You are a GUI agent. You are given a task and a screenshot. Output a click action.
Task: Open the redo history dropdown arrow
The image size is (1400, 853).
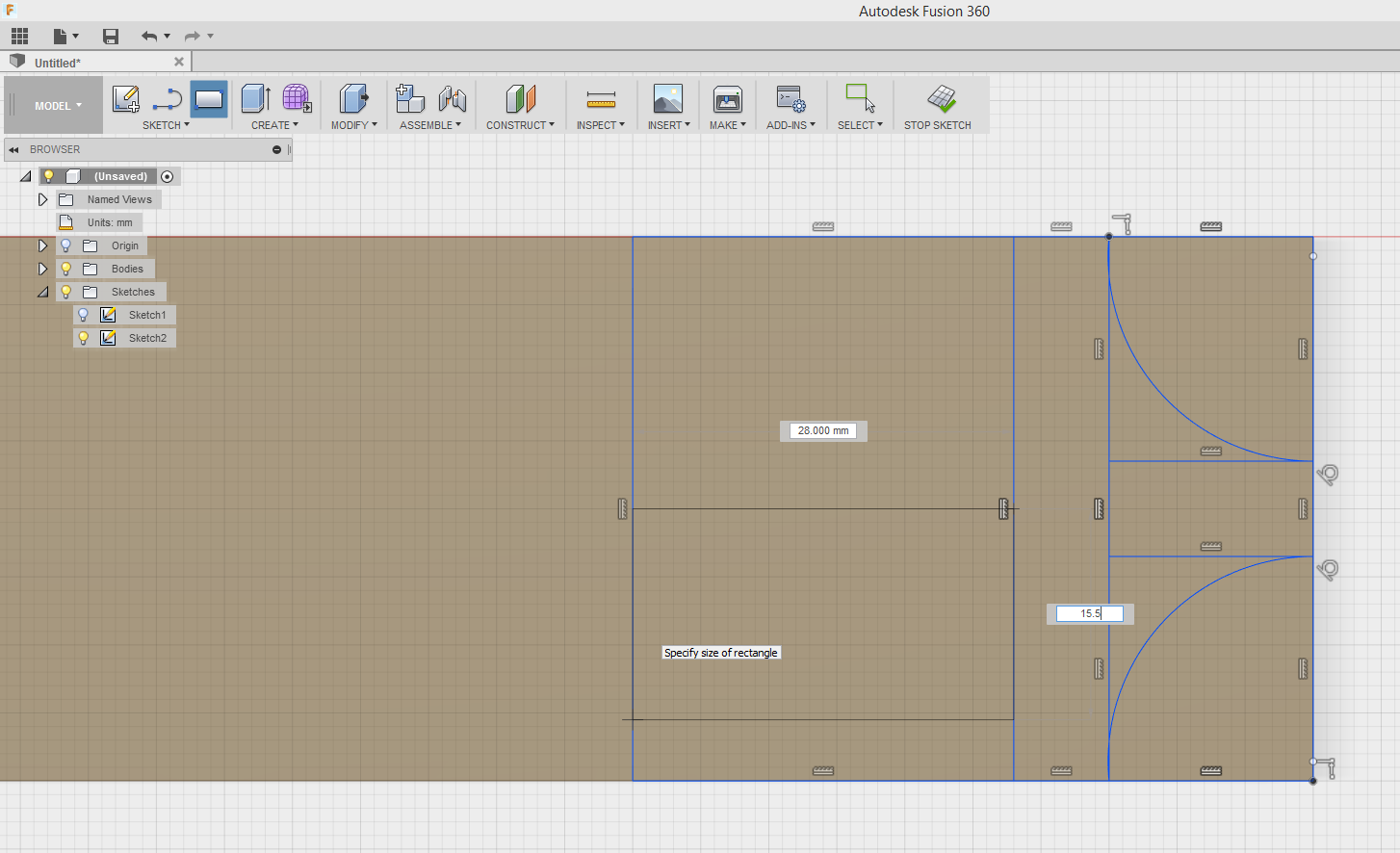pyautogui.click(x=210, y=37)
